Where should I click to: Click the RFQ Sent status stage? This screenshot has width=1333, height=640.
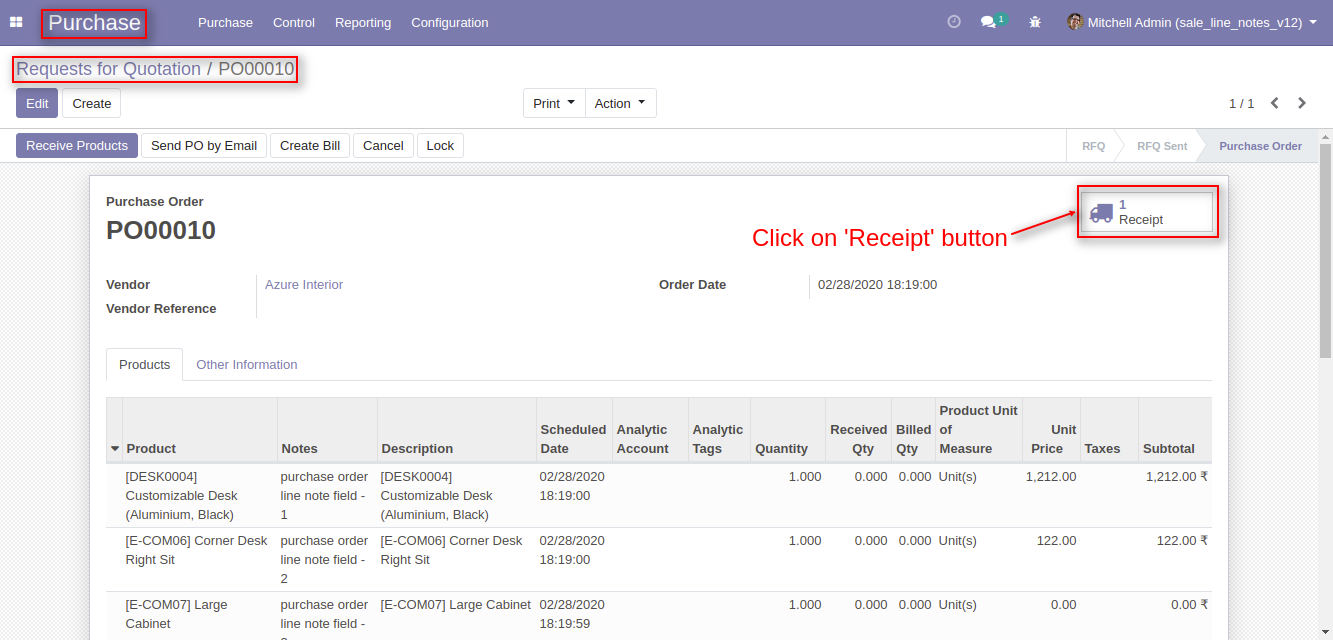tap(1162, 146)
